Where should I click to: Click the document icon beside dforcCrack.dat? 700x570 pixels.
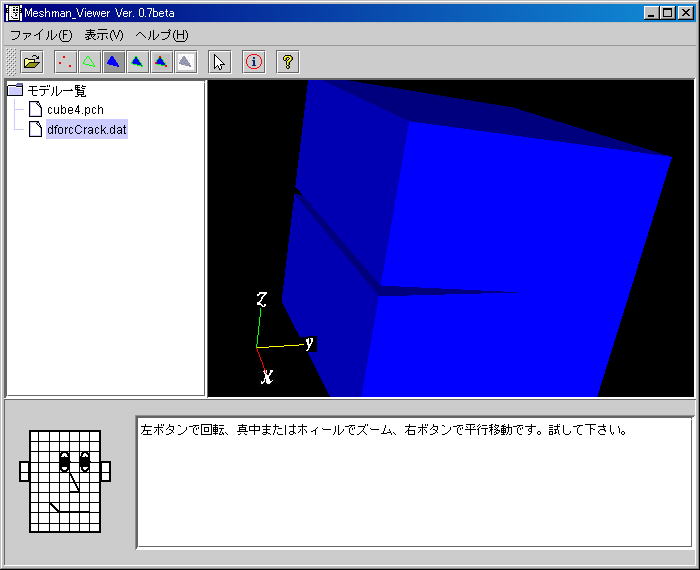pos(36,129)
